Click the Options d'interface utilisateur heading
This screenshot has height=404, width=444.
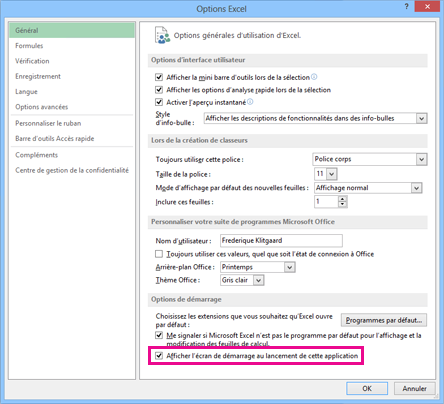coord(198,60)
